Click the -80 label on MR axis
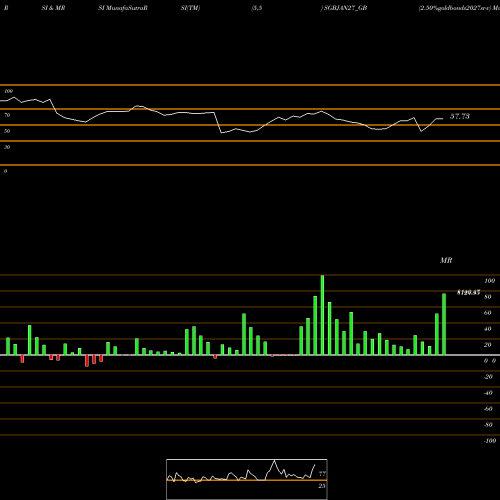Image resolution: width=500 pixels, height=500 pixels. coord(488,425)
